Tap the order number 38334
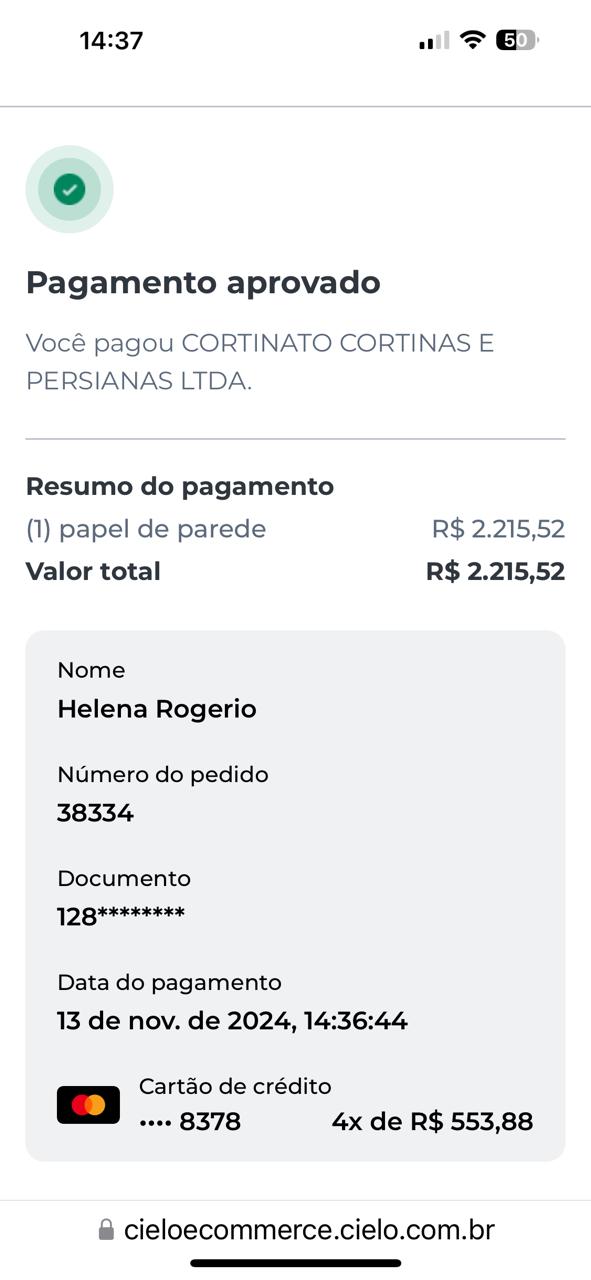The width and height of the screenshot is (591, 1280). pyautogui.click(x=95, y=813)
